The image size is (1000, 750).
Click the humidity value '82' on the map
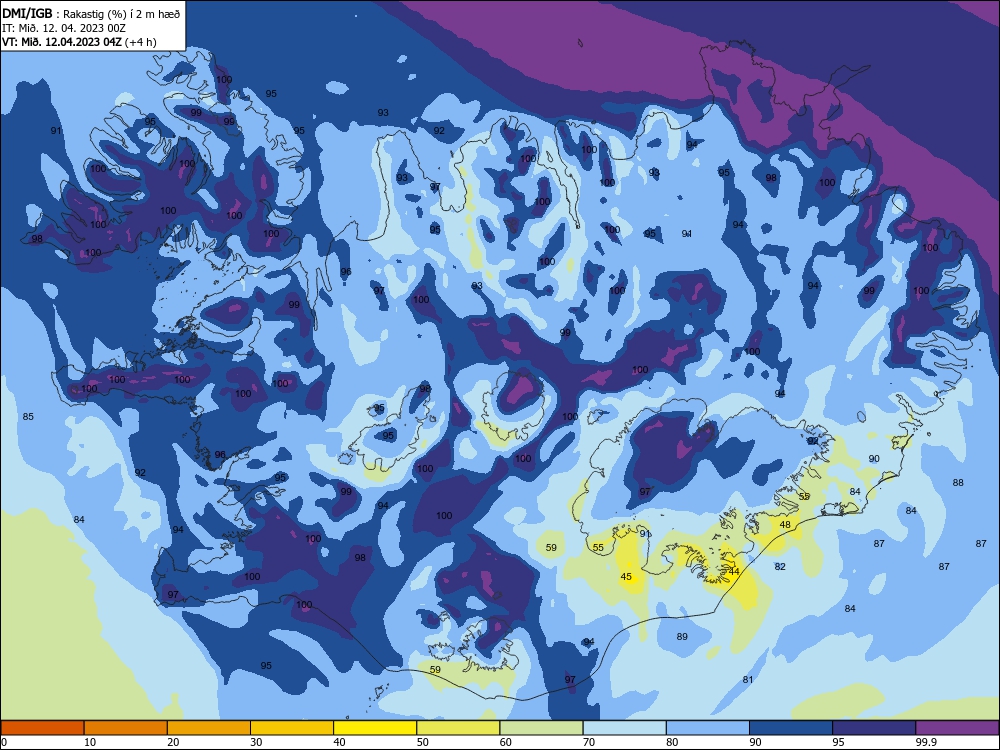(x=780, y=566)
